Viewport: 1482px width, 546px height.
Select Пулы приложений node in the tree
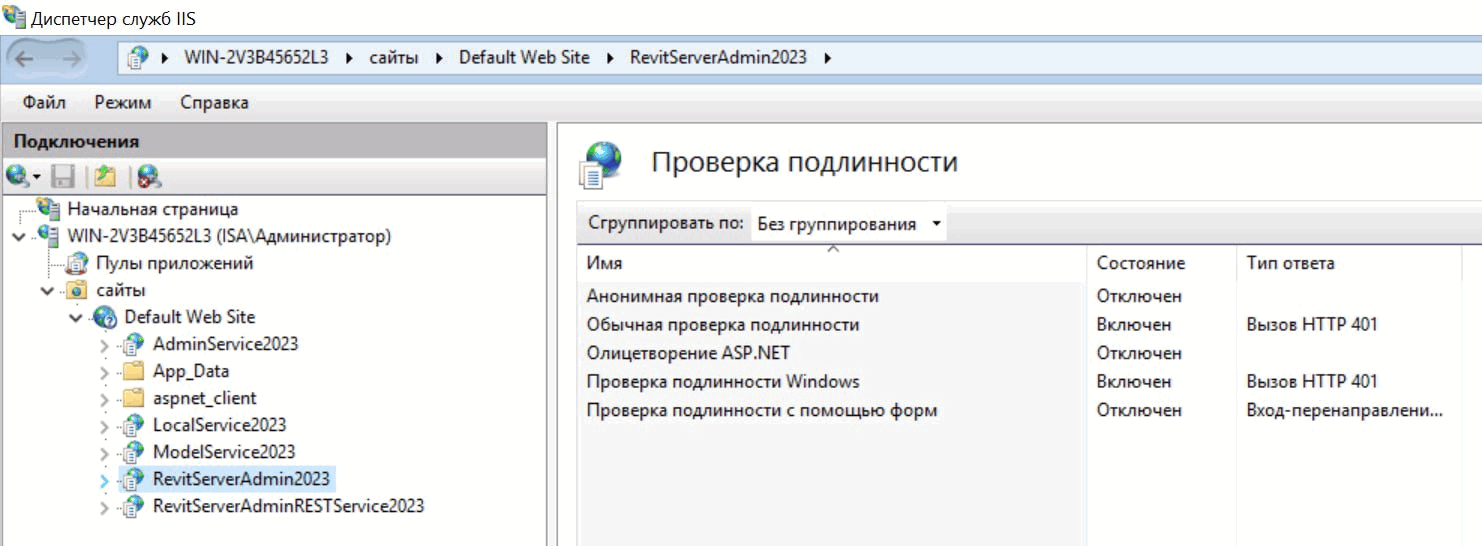pos(174,263)
